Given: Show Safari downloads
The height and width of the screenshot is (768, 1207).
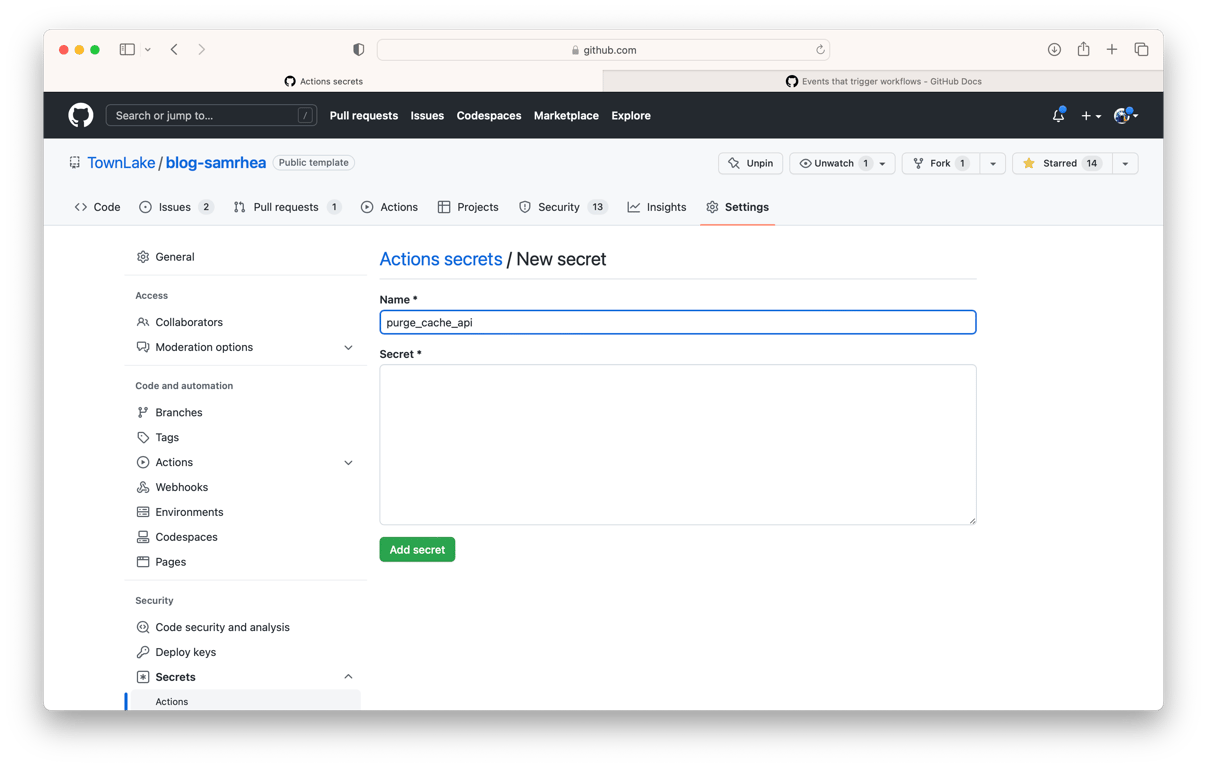Looking at the screenshot, I should coord(1054,49).
